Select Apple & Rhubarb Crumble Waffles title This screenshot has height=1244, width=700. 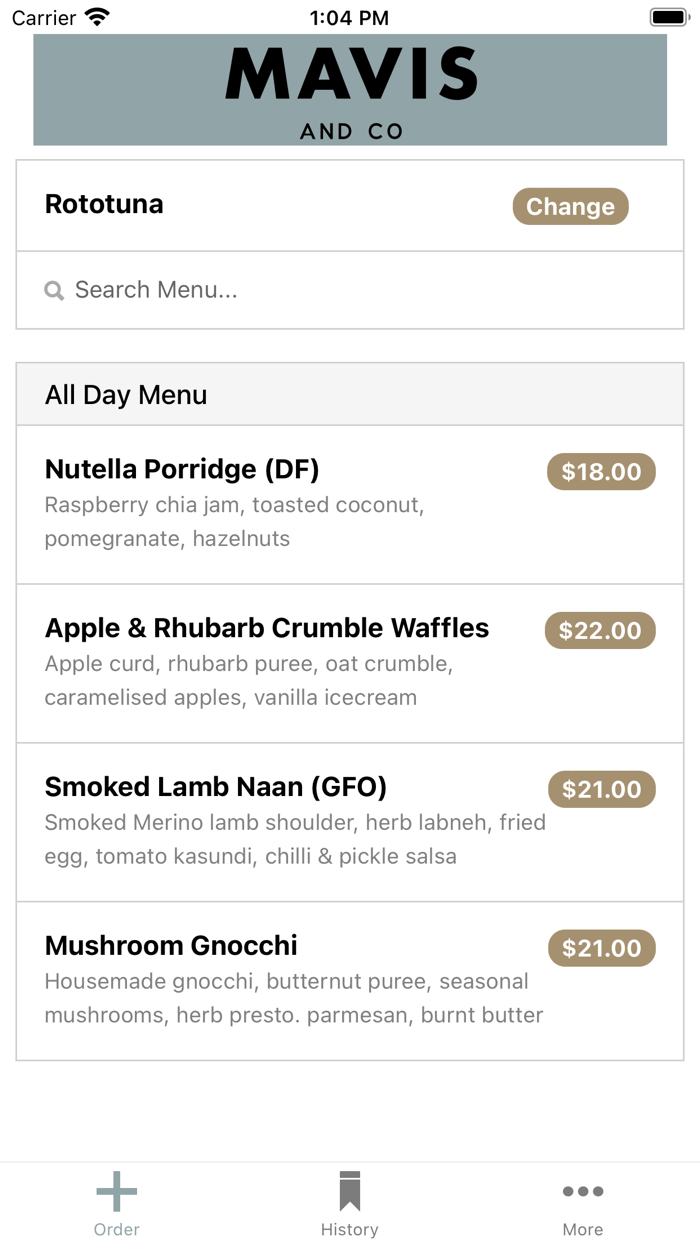click(x=267, y=628)
